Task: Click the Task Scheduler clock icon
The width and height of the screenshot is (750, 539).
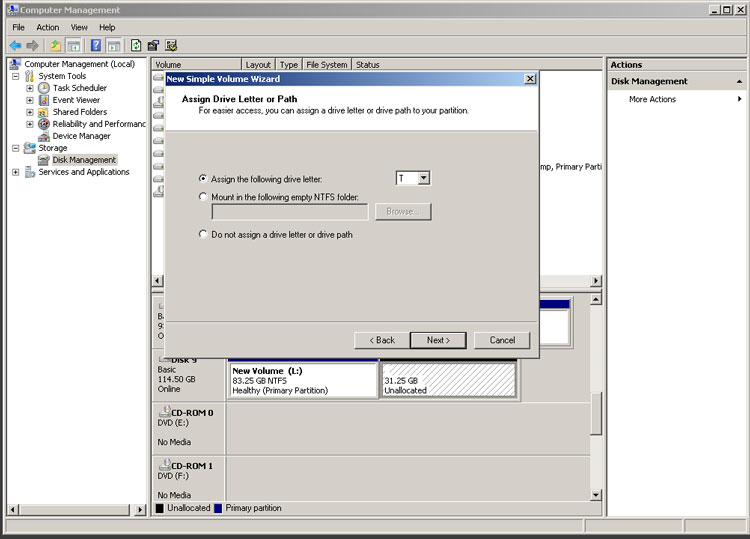Action: [44, 88]
